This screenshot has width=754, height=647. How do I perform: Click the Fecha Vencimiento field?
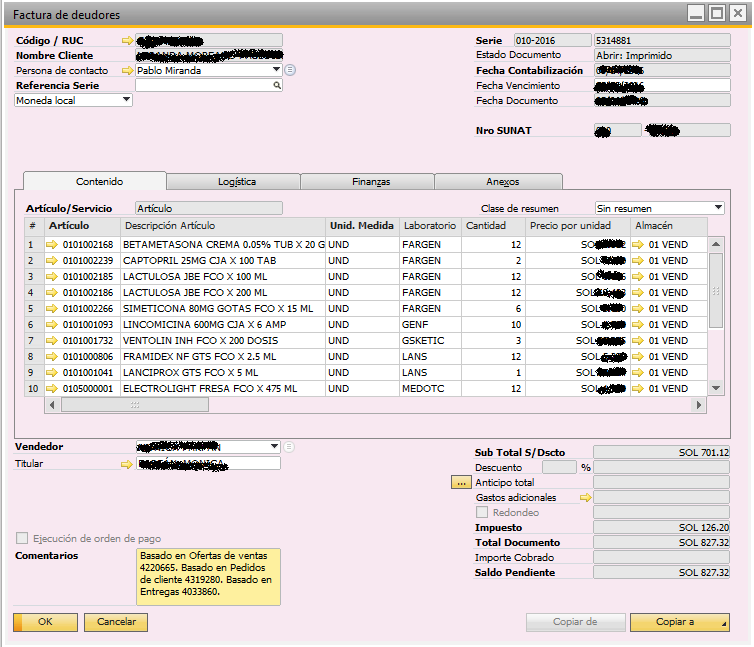(x=662, y=85)
